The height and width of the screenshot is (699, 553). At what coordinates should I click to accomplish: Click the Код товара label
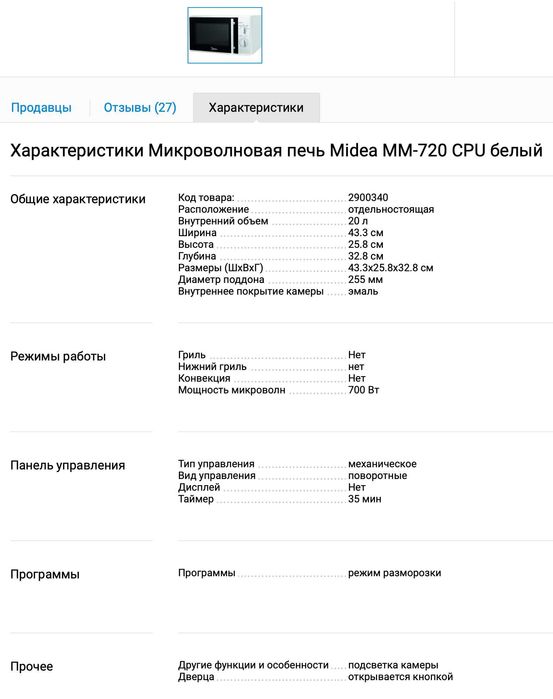click(206, 197)
